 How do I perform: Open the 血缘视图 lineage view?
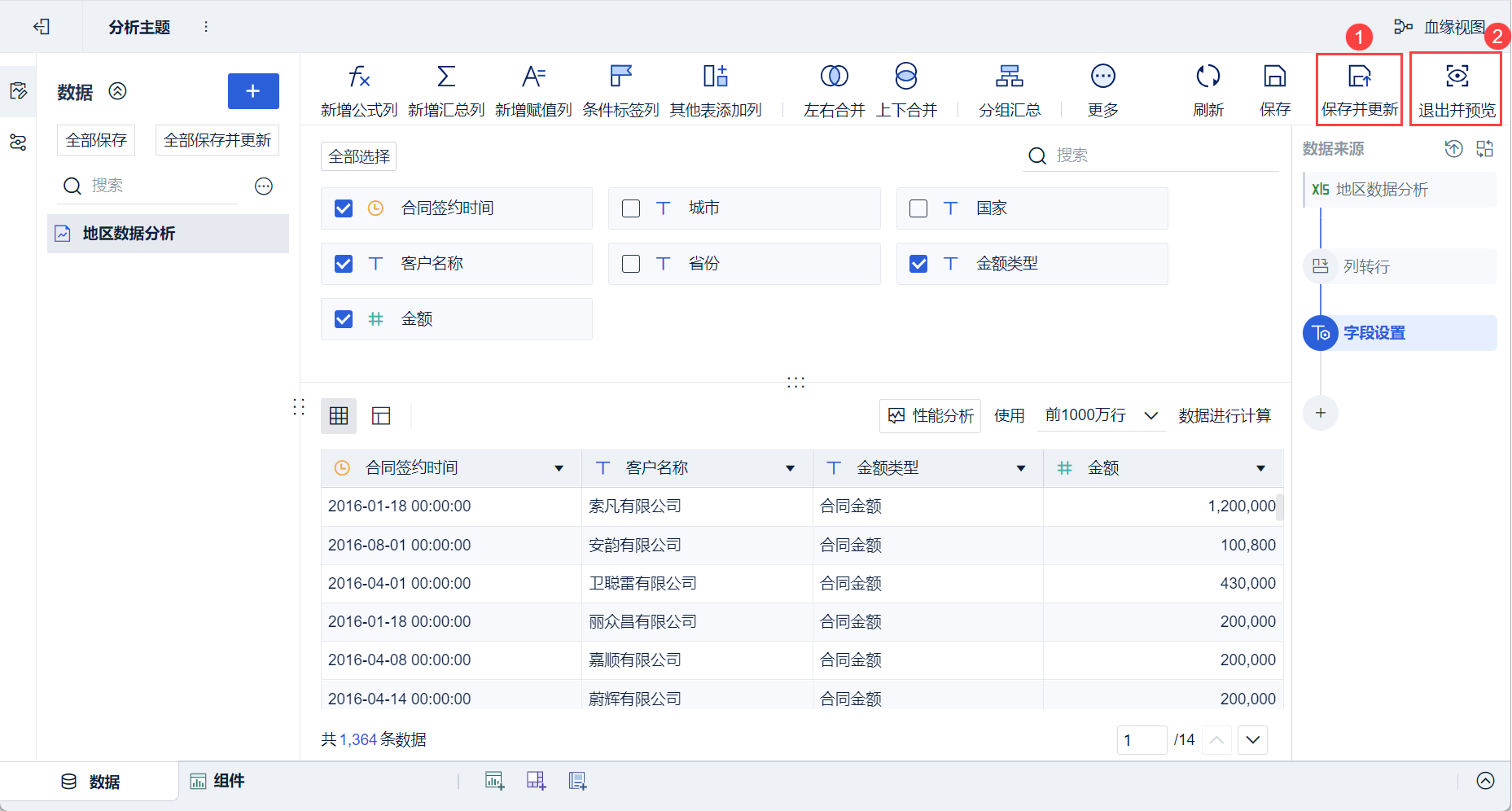(x=1440, y=27)
